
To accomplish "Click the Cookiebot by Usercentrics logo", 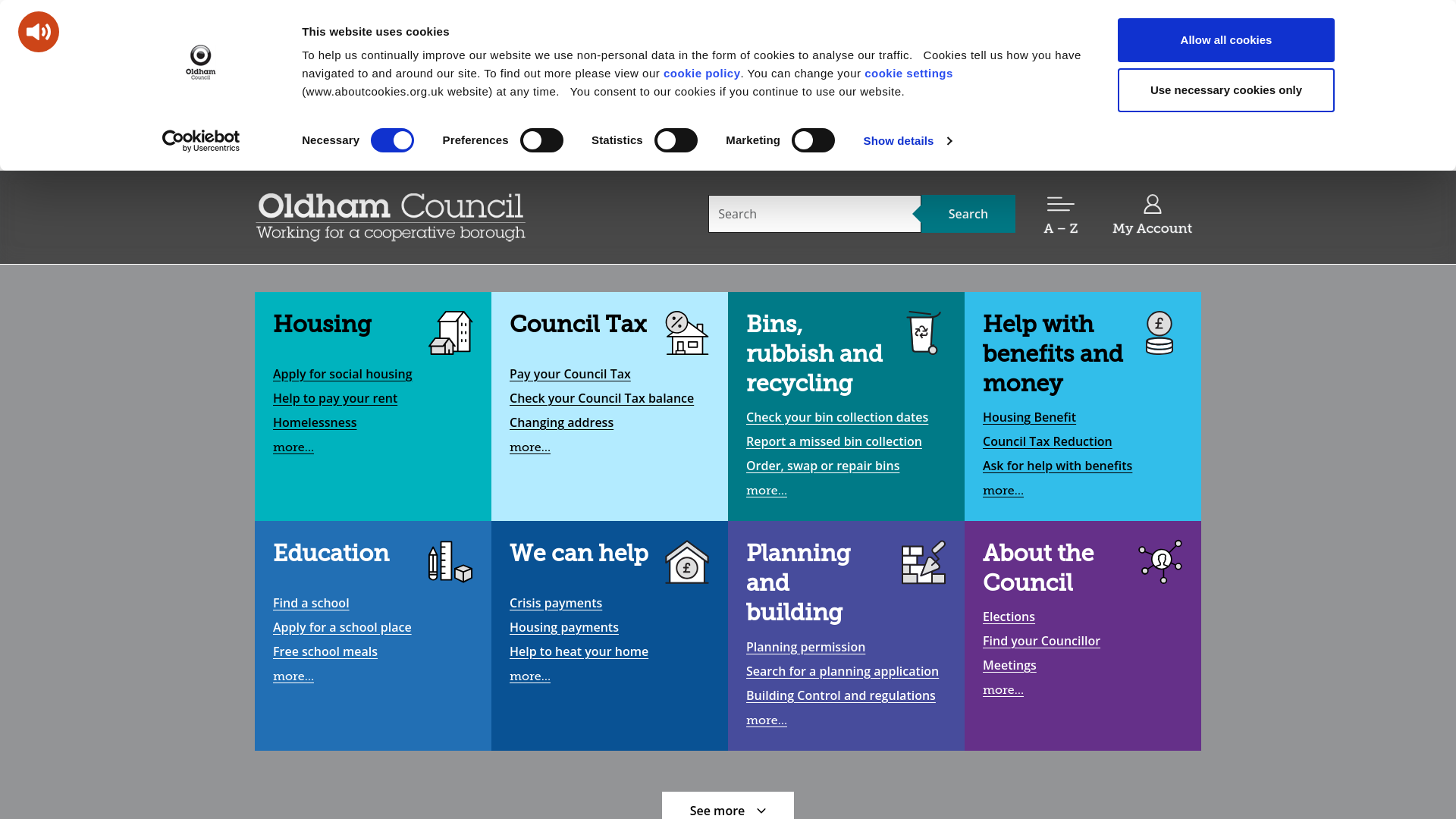I will [201, 140].
